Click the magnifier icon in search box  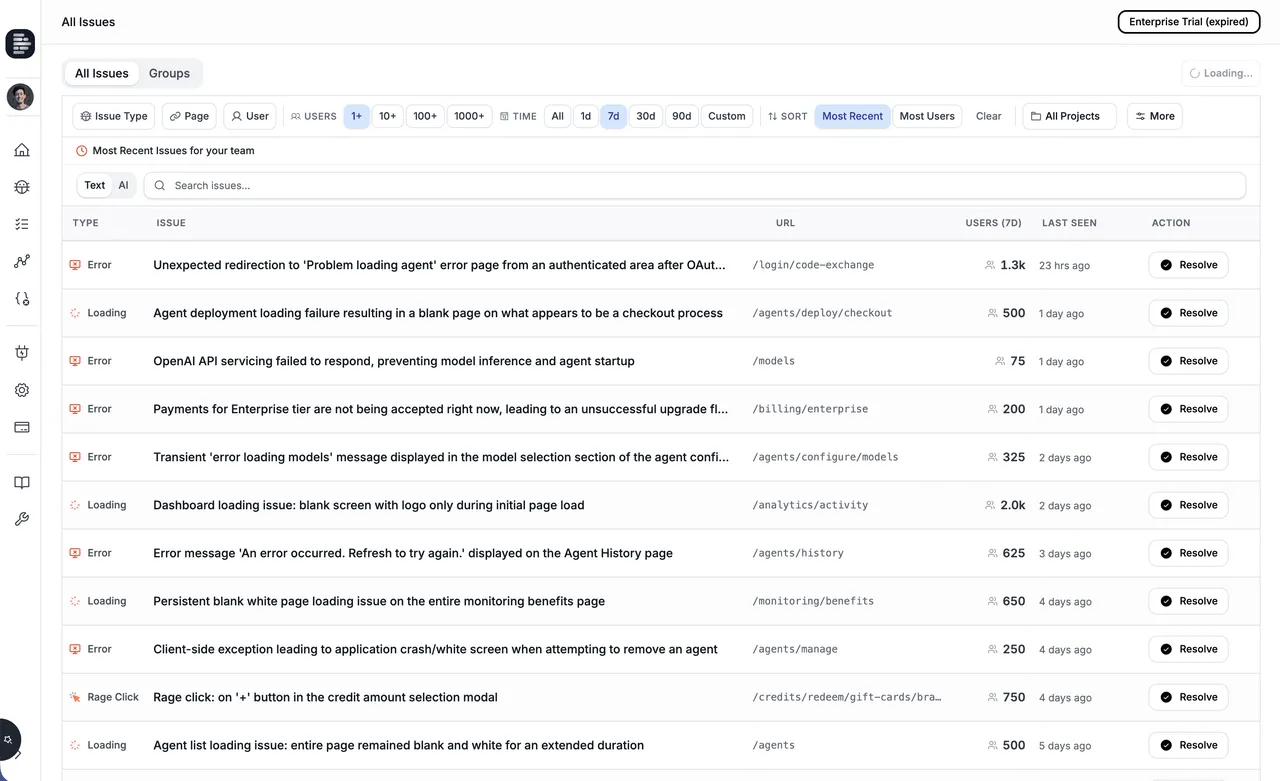click(160, 185)
